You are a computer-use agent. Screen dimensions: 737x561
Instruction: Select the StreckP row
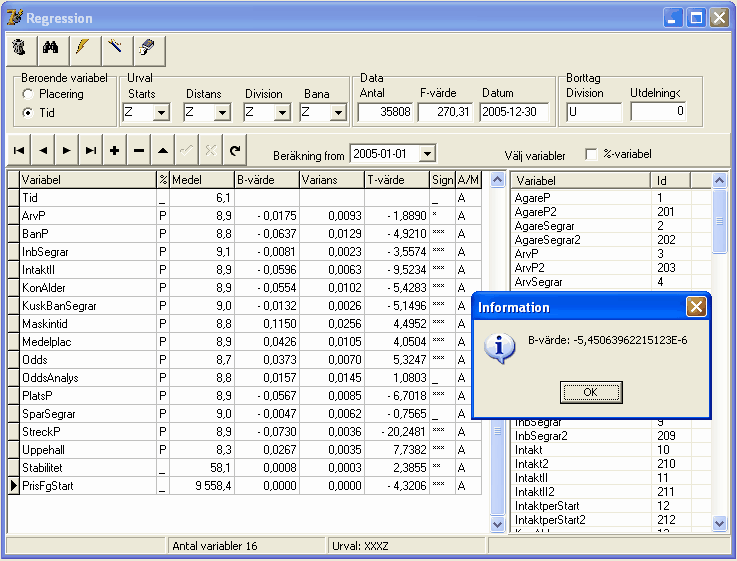coord(244,432)
